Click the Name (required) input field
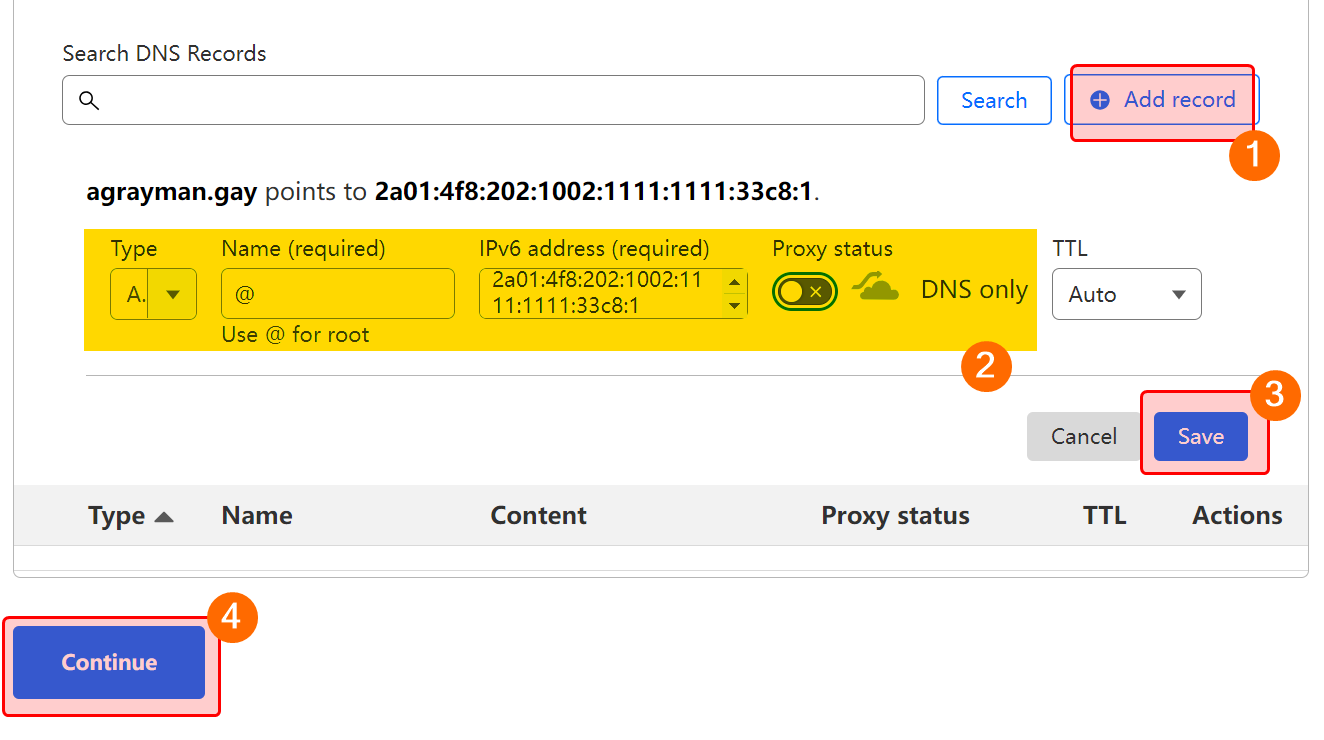Screen dimensions: 1324x740 pos(338,294)
